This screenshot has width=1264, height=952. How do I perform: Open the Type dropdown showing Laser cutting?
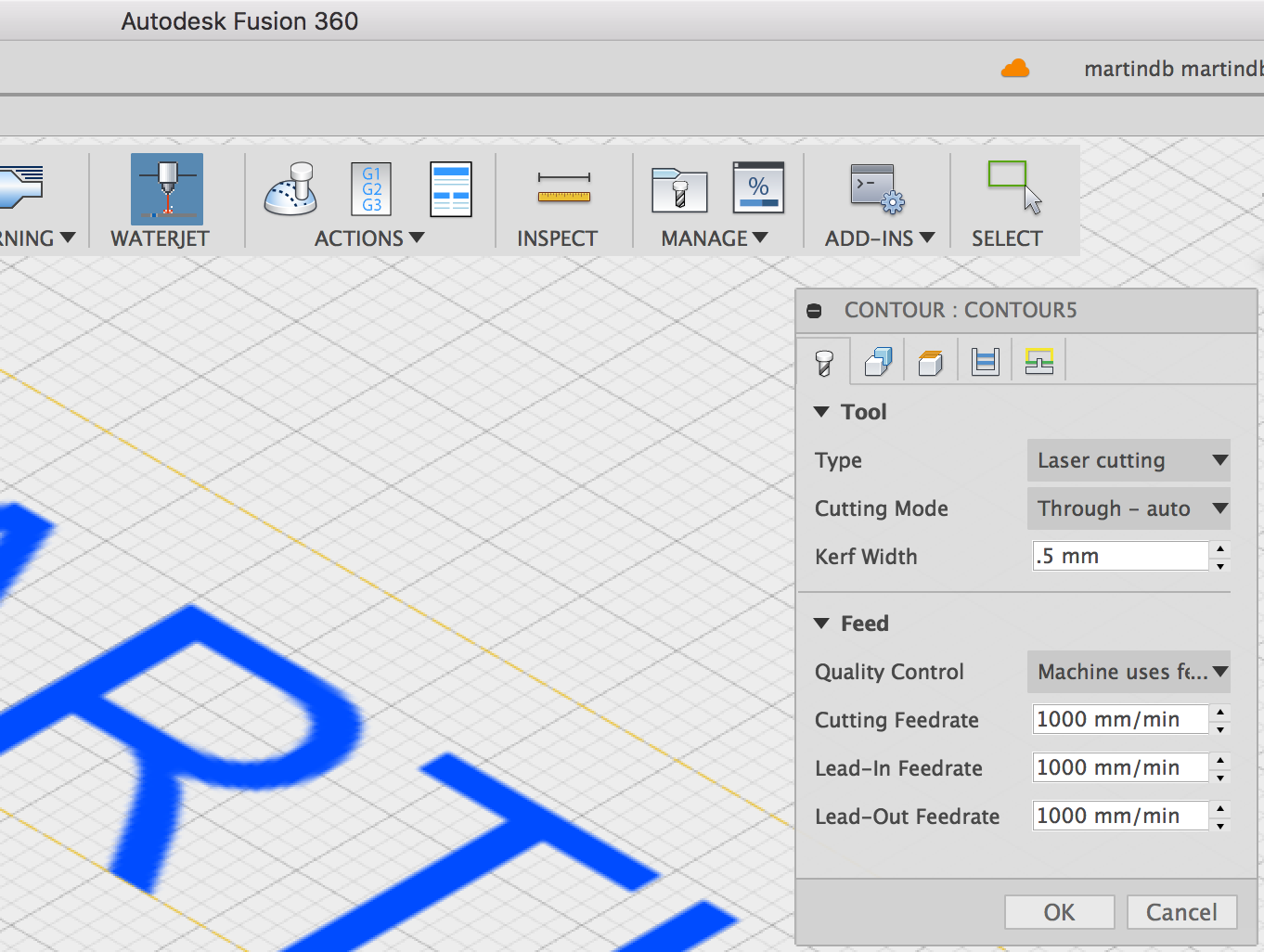(x=1128, y=460)
